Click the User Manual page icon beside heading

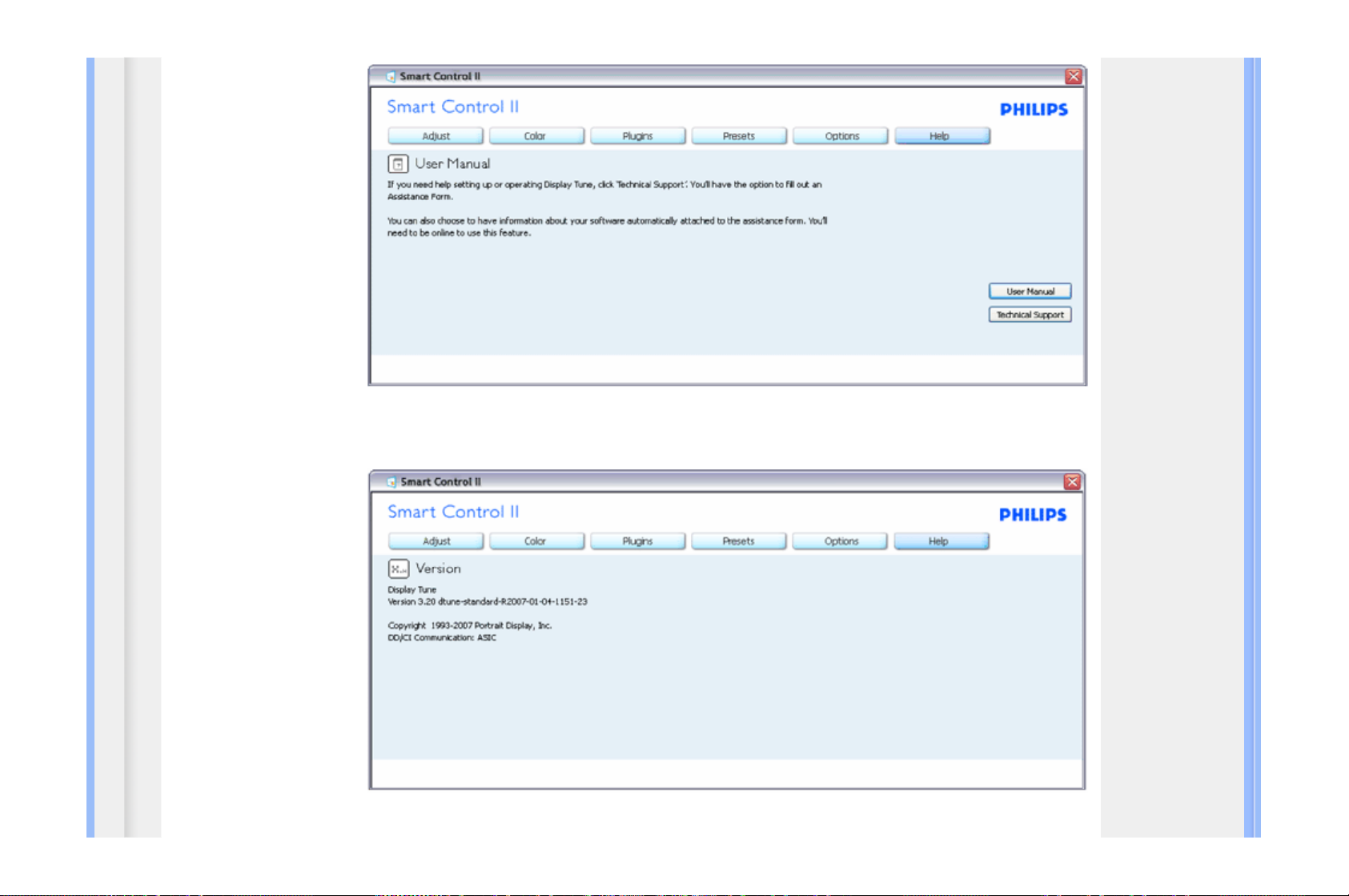pyautogui.click(x=398, y=164)
